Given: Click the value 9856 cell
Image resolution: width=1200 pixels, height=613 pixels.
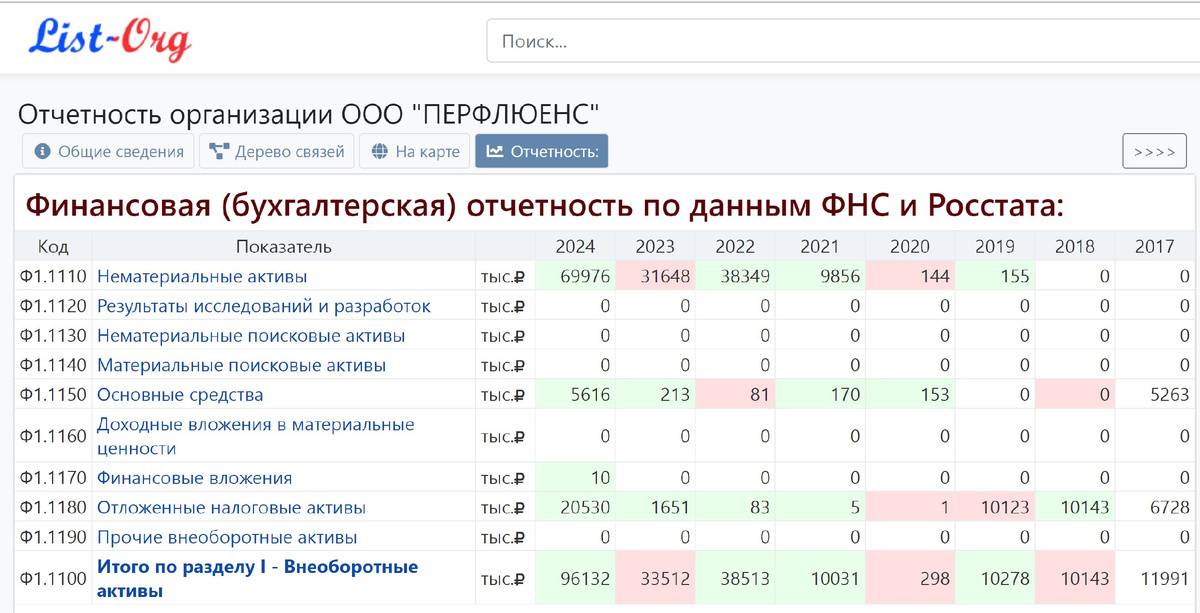Looking at the screenshot, I should point(820,277).
